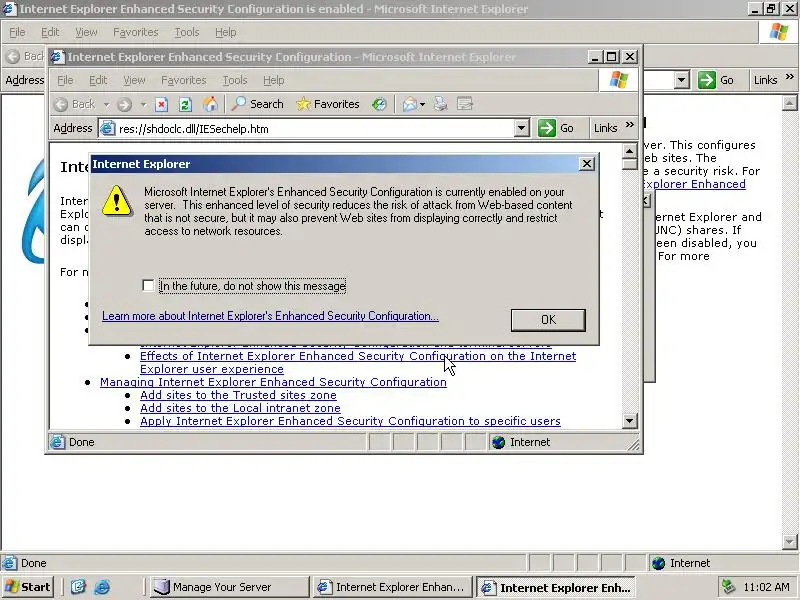Click the 'Explorer Enhanced' link in background window

[x=694, y=184]
